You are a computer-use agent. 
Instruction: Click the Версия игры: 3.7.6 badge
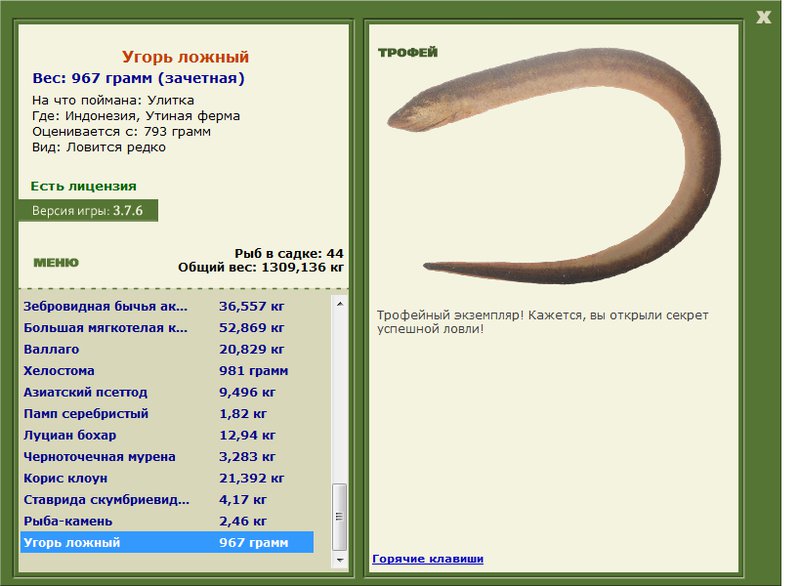(x=88, y=211)
